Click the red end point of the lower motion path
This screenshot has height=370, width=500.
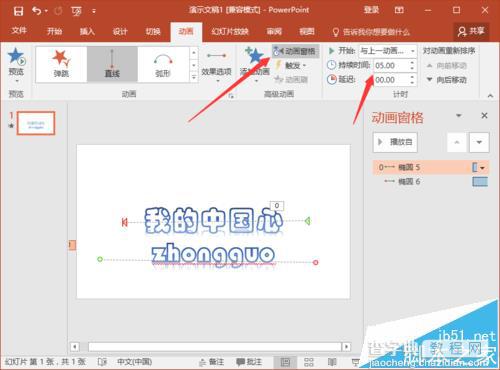pos(315,262)
